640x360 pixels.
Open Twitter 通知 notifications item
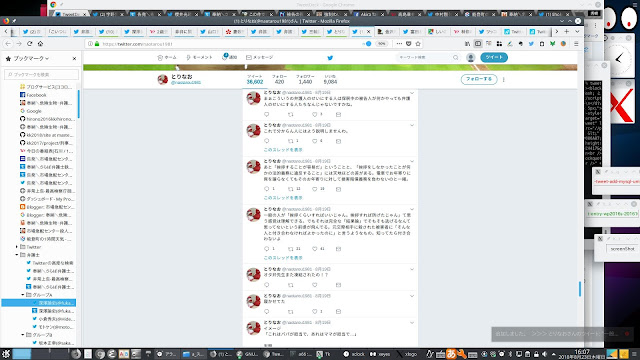(x=229, y=57)
